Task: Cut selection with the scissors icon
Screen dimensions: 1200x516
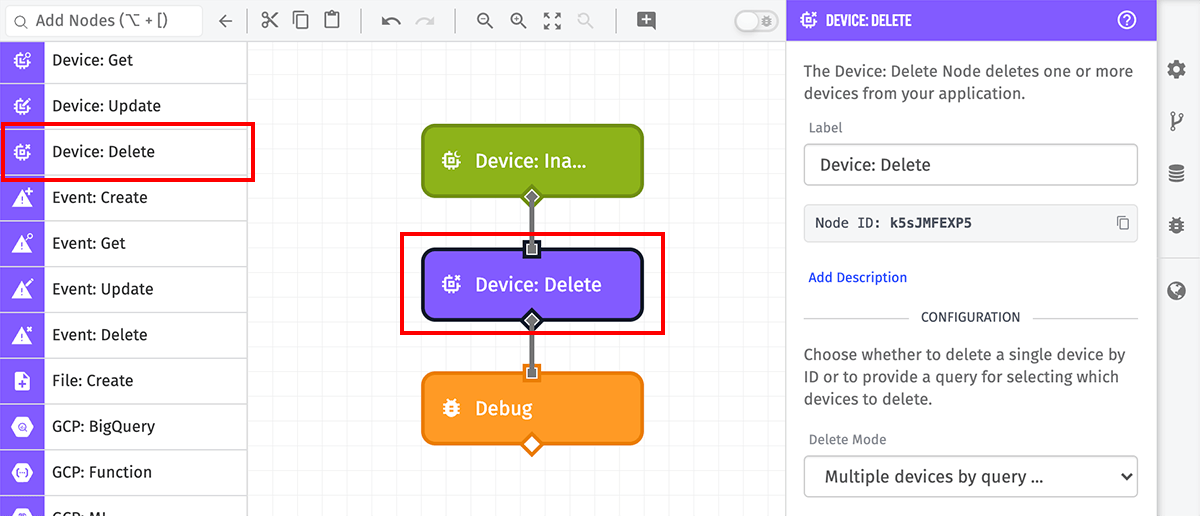Action: coord(269,20)
